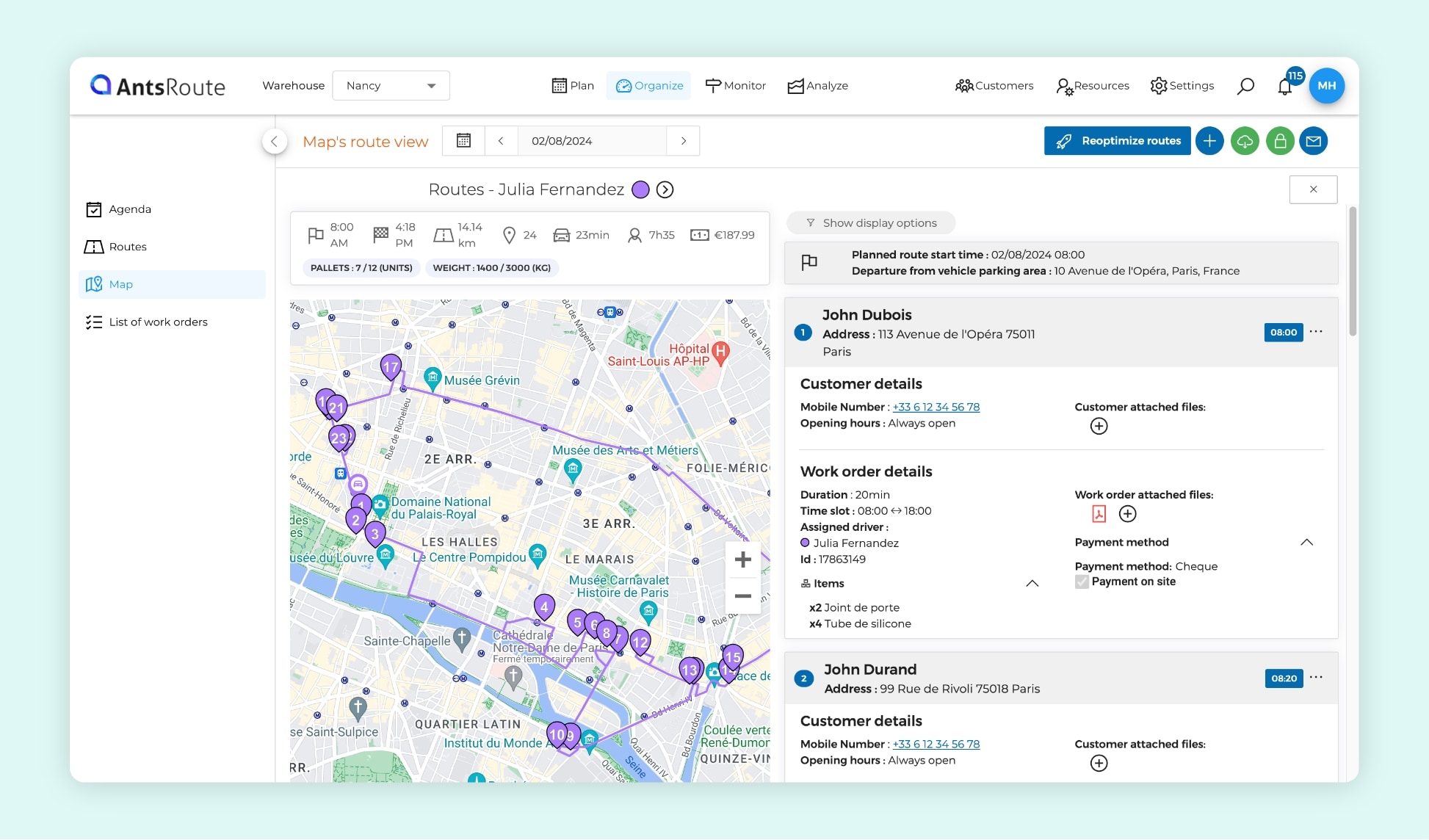Open the calendar date picker icon

(x=463, y=140)
